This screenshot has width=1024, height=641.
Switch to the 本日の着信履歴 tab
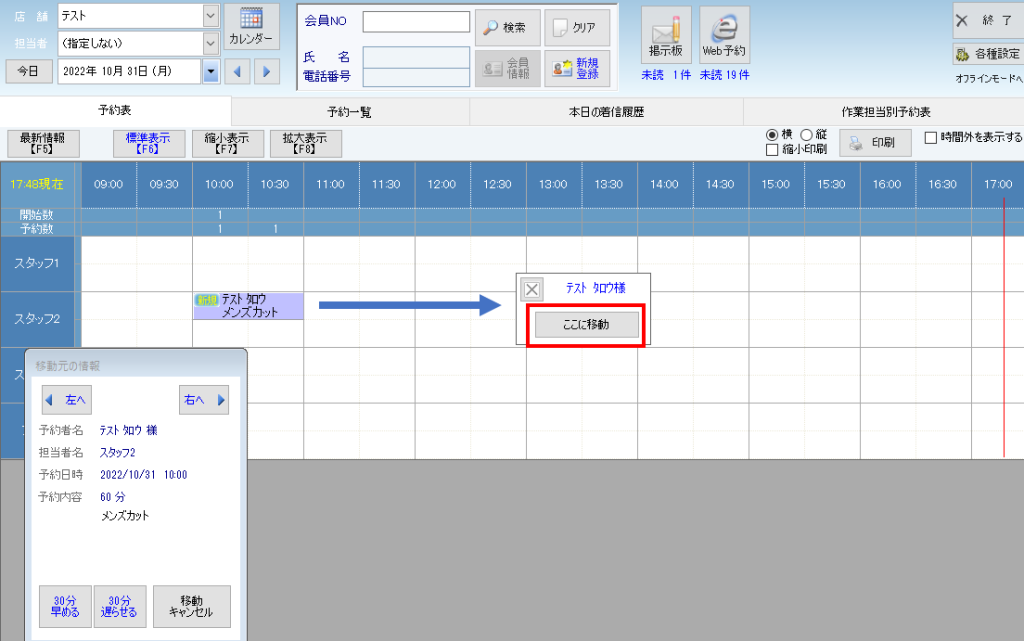[605, 112]
